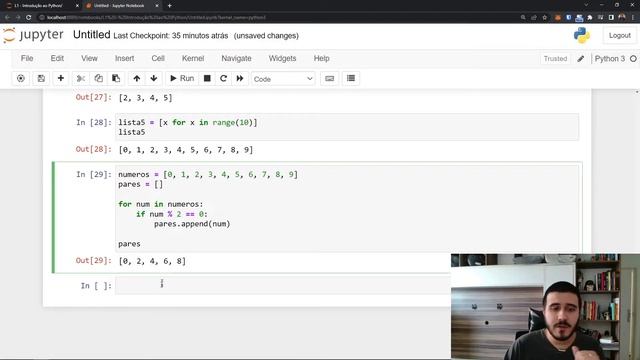
Task: Toggle the table of contents icon
Action: [351, 78]
